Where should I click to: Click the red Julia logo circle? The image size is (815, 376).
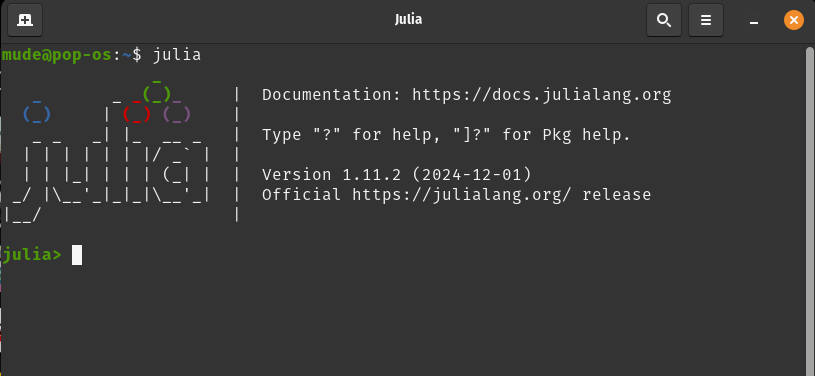(137, 114)
